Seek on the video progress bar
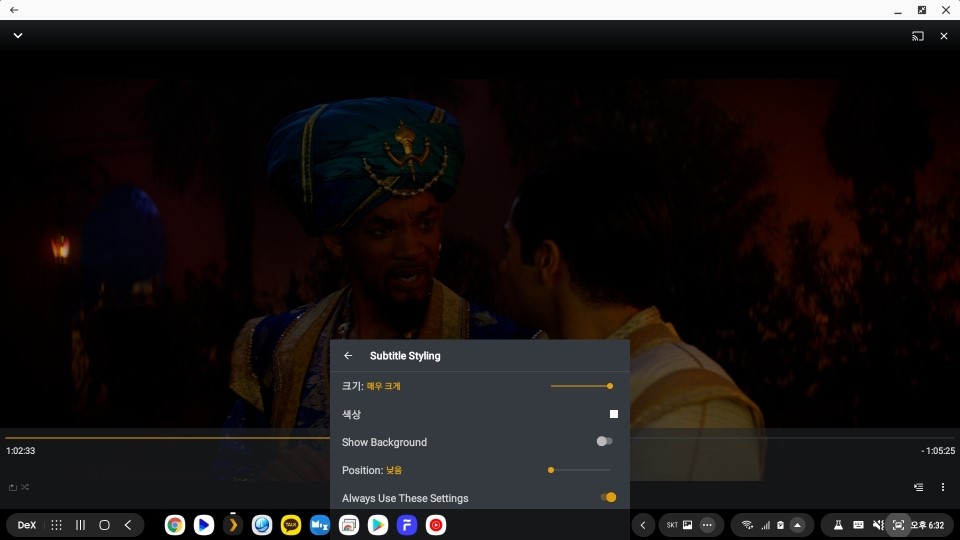The width and height of the screenshot is (960, 540). pos(480,438)
